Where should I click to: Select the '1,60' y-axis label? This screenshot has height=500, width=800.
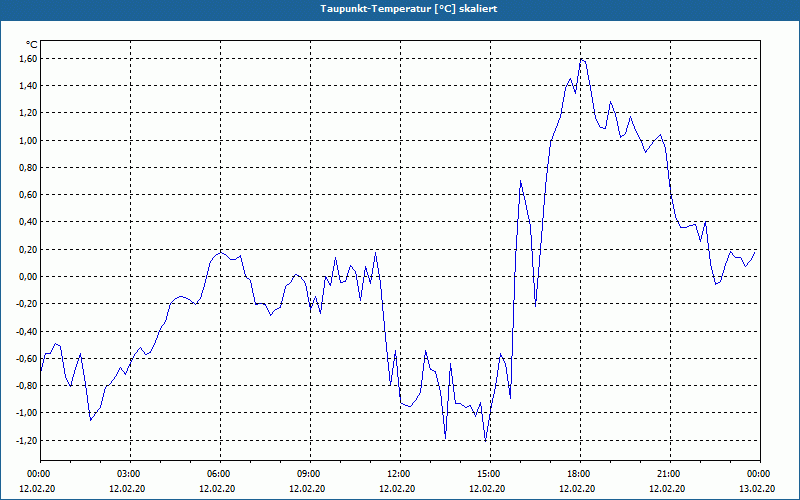29,59
